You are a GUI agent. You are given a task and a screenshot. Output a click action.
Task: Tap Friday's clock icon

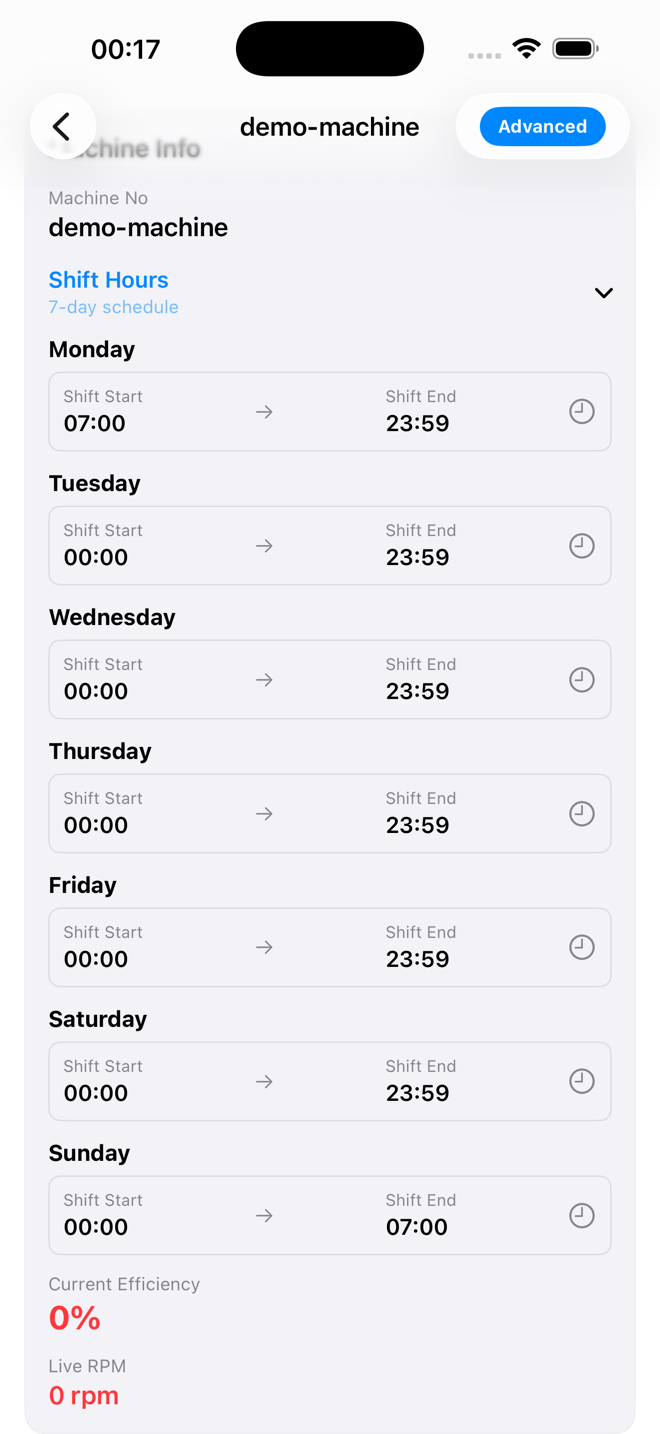pyautogui.click(x=582, y=947)
